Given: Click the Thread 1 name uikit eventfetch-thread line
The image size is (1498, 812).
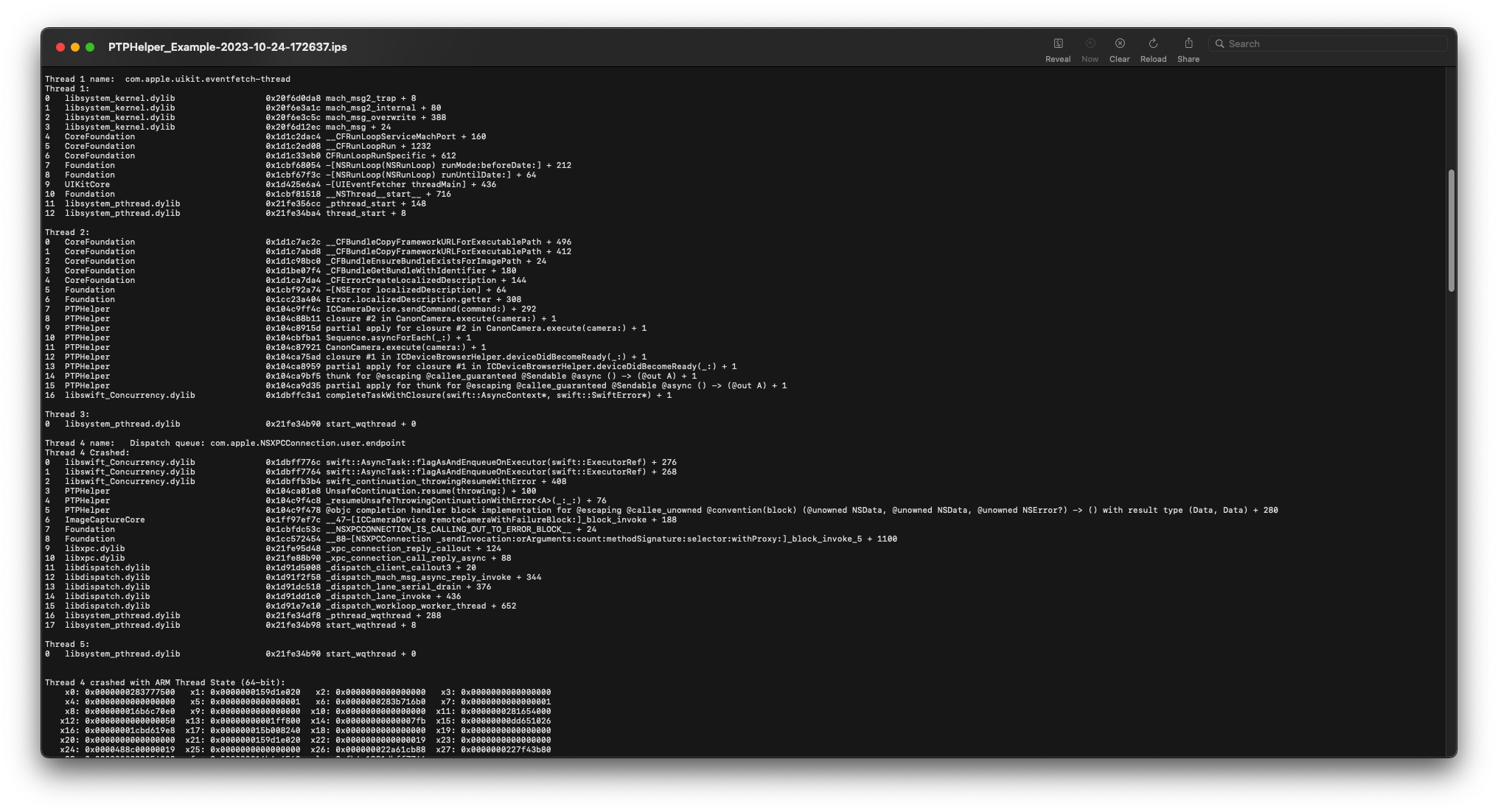Looking at the screenshot, I should point(167,79).
